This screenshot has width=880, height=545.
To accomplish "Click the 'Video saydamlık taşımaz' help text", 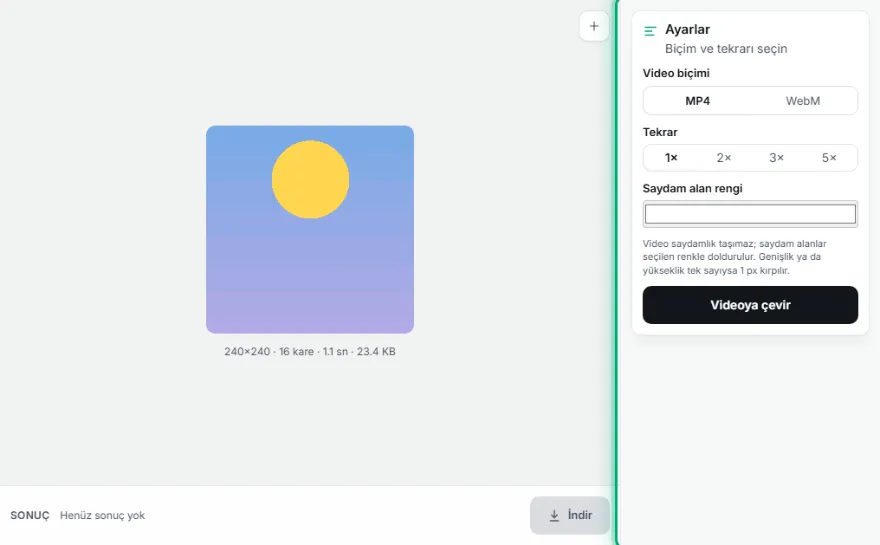I will tap(735, 257).
